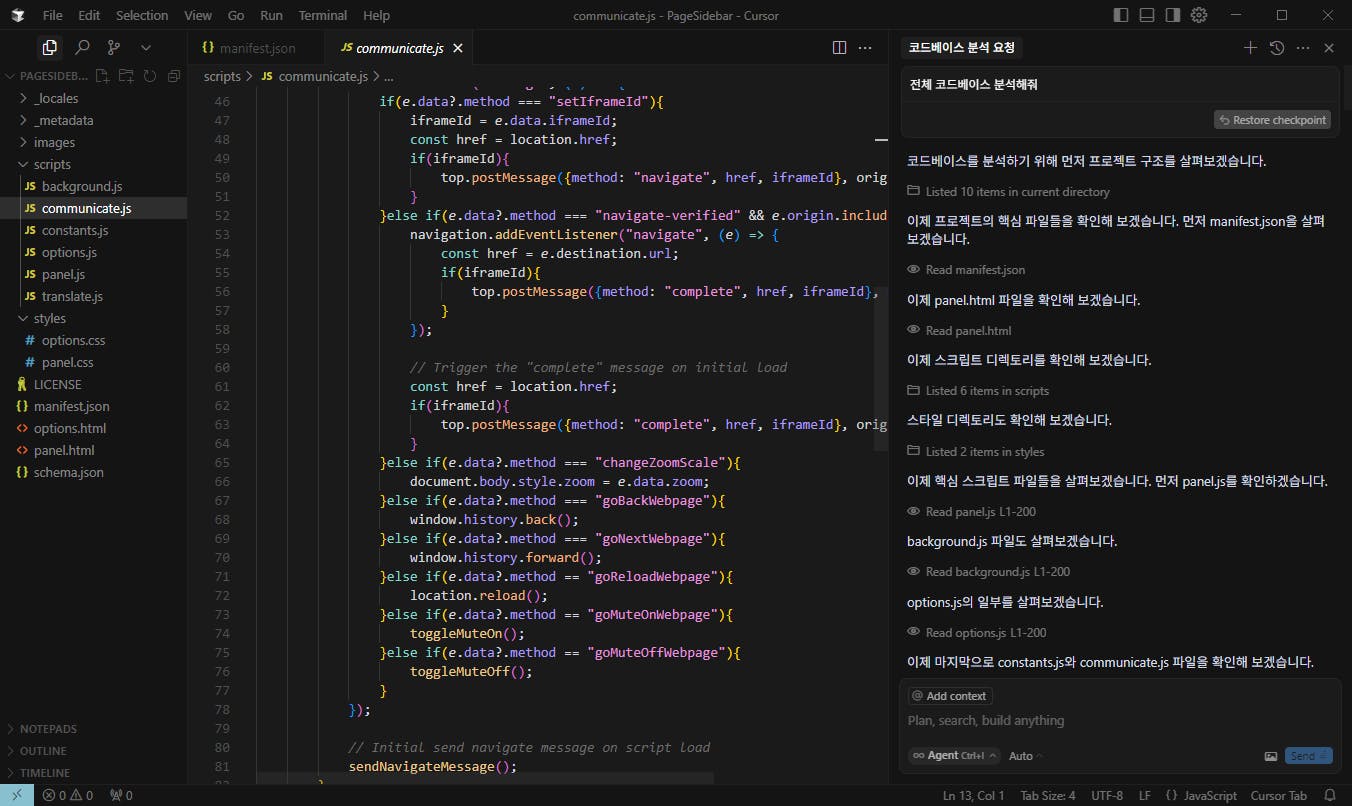The image size is (1352, 806).
Task: Open the Search view icon
Action: pos(82,47)
